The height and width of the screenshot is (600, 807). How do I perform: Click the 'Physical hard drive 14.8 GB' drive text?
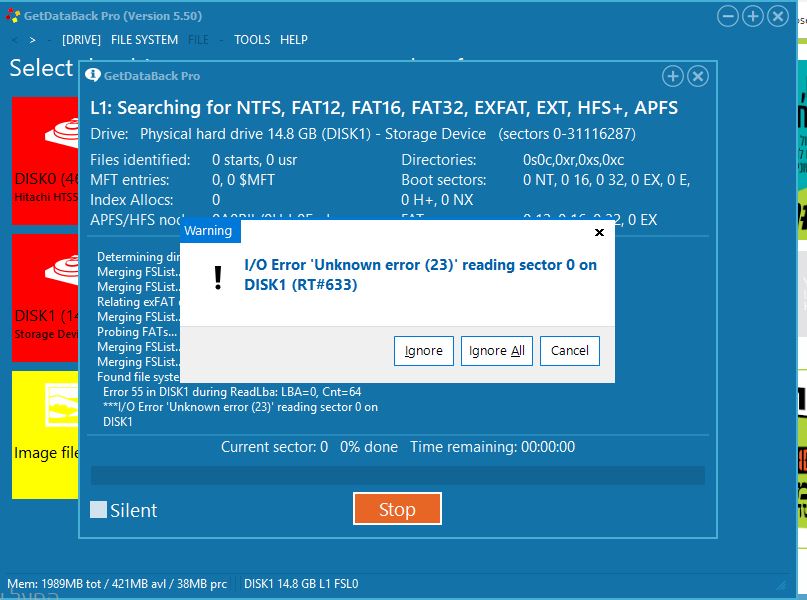tap(313, 134)
